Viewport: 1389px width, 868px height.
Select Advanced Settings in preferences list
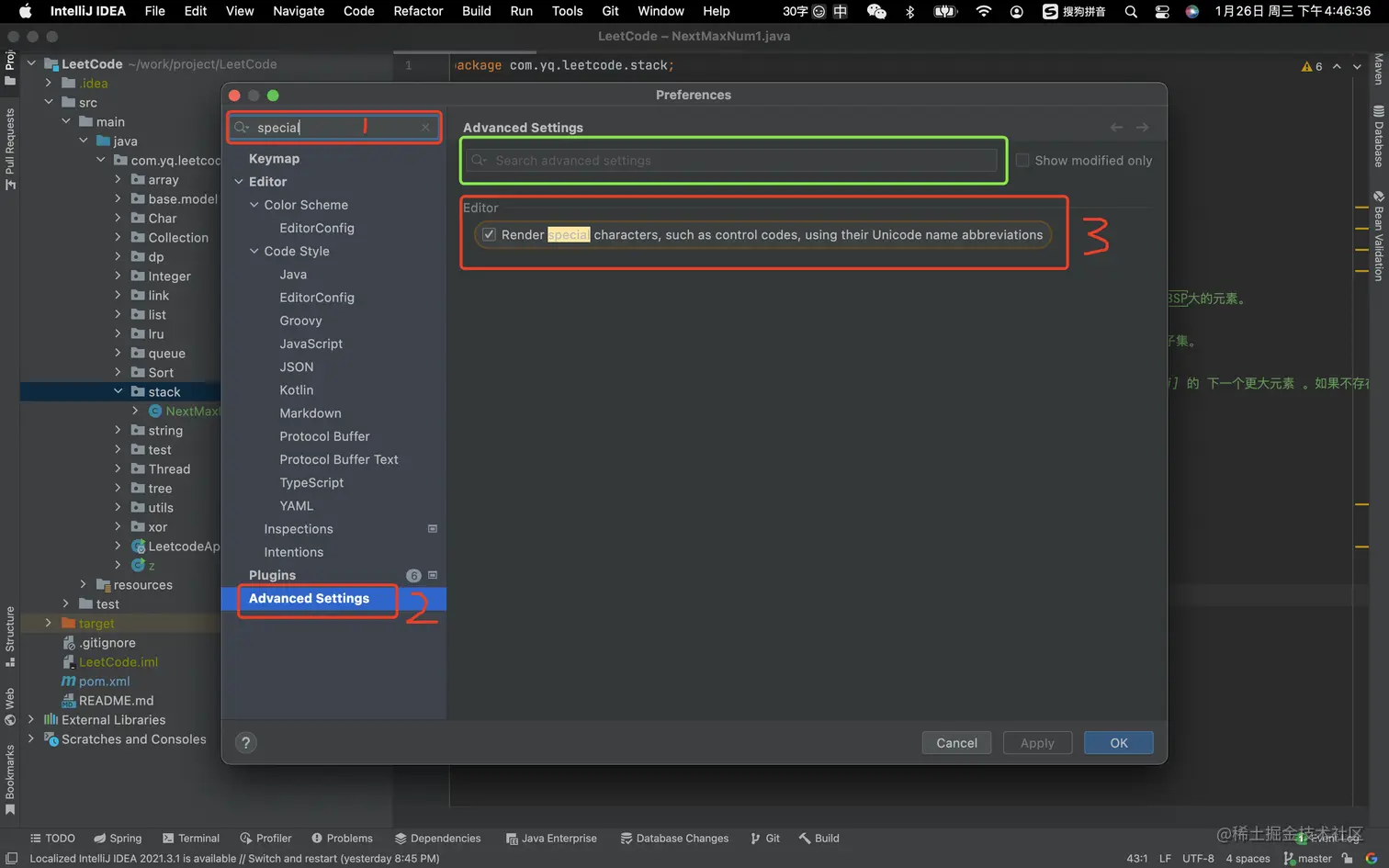pyautogui.click(x=334, y=599)
